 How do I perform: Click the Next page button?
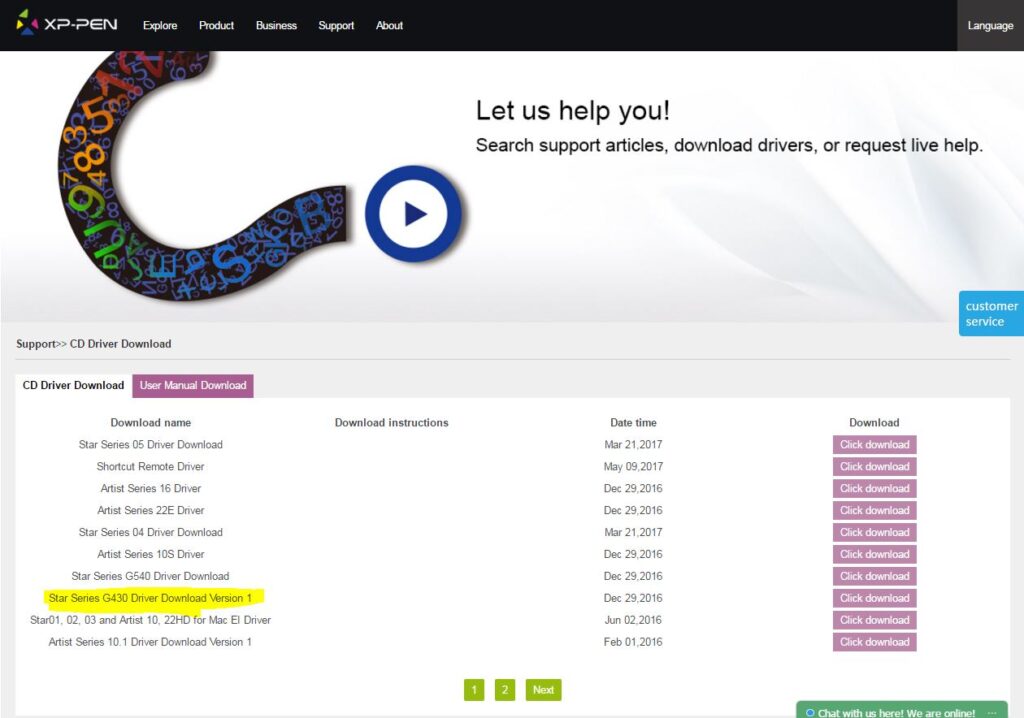pos(543,690)
